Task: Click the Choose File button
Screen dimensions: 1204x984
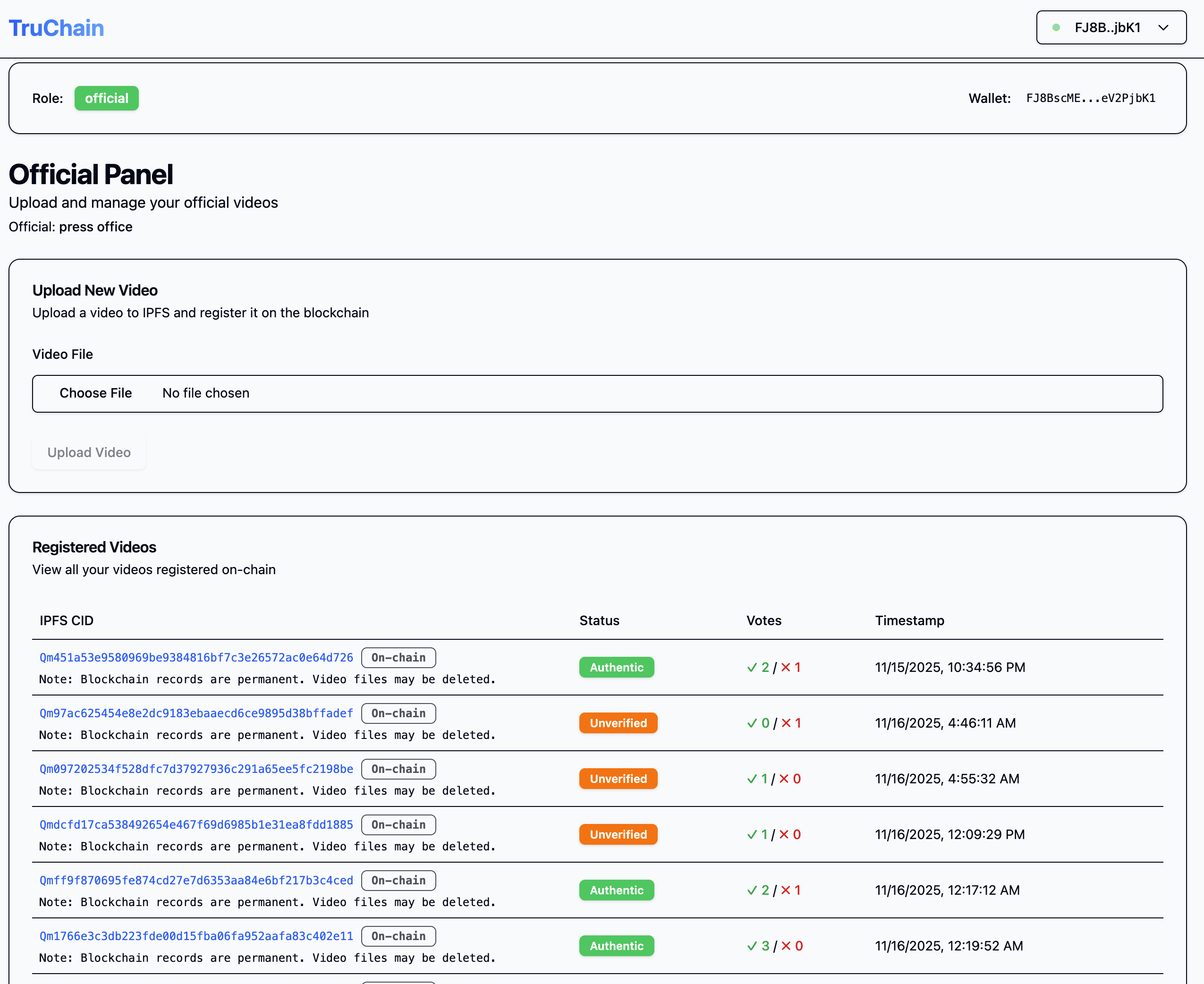Action: coord(95,393)
